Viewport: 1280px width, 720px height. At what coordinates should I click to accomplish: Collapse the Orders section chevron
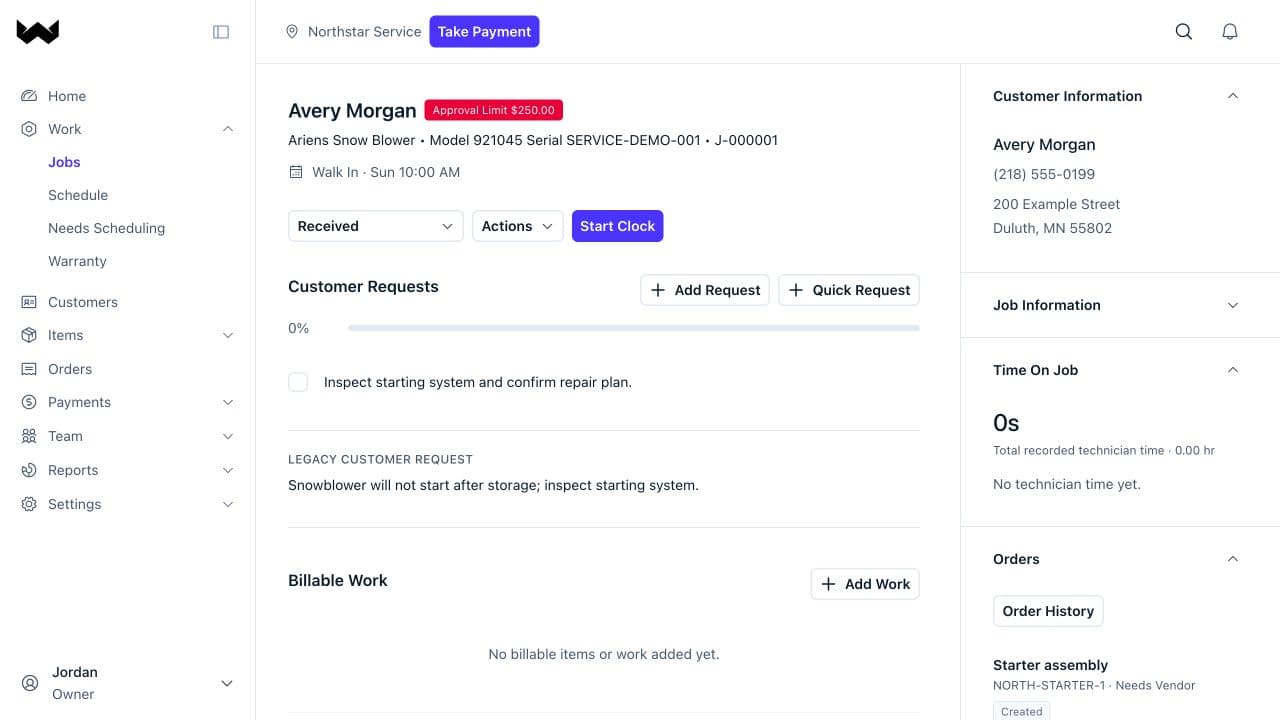1233,559
